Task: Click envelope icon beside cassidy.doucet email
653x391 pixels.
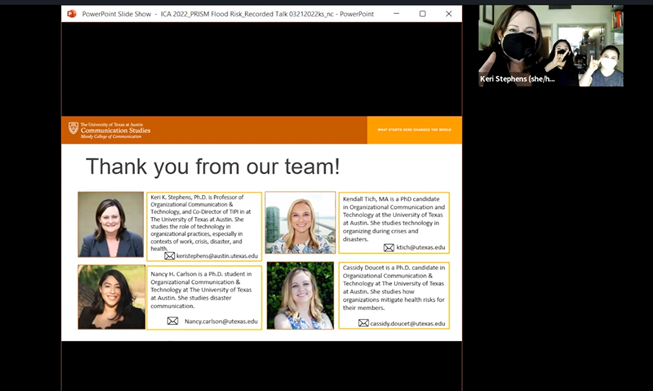Action: point(363,323)
